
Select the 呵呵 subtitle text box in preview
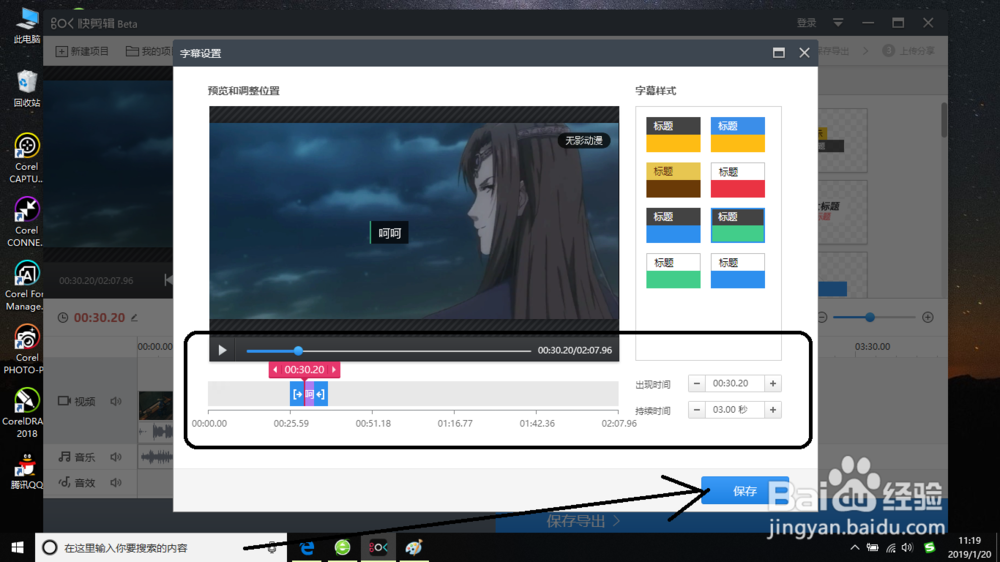(389, 233)
